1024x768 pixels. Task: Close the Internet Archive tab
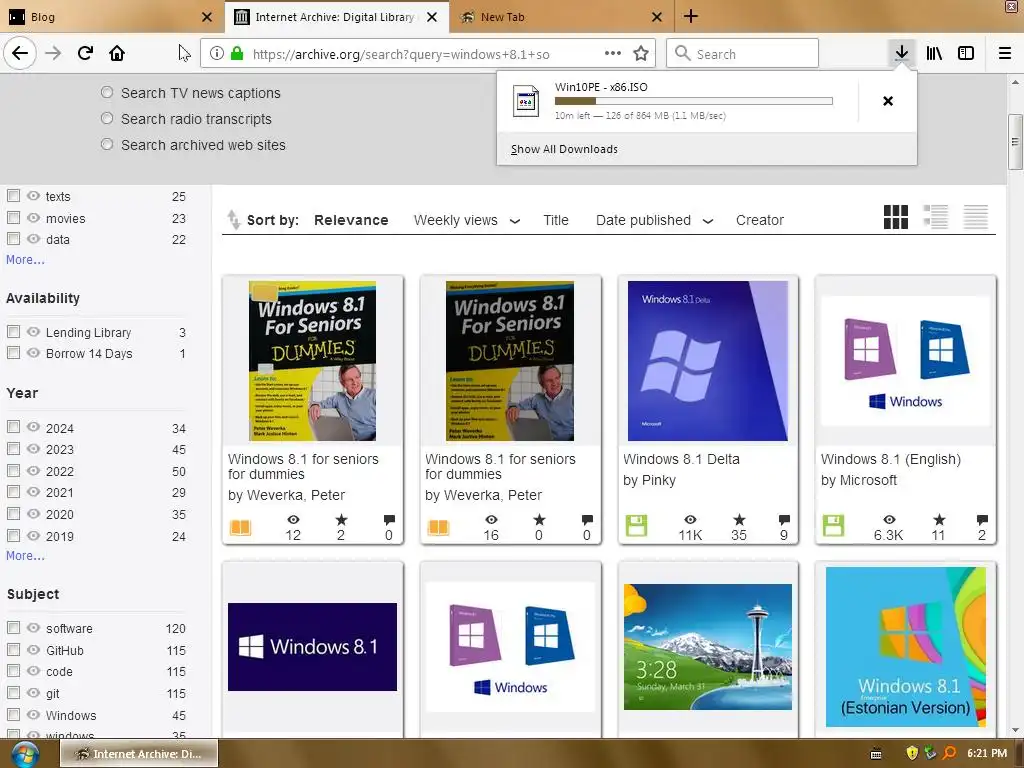tap(432, 17)
